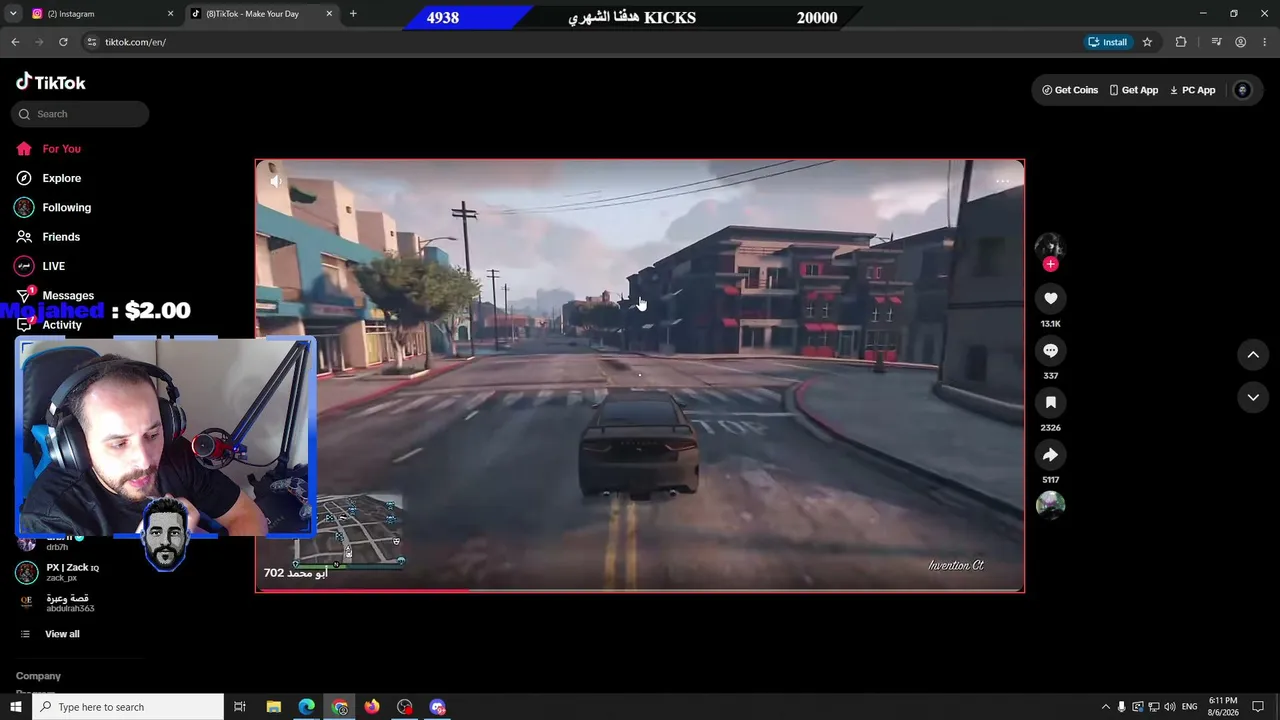Viewport: 1280px width, 720px height.
Task: Open the system volume control
Action: point(1170,707)
